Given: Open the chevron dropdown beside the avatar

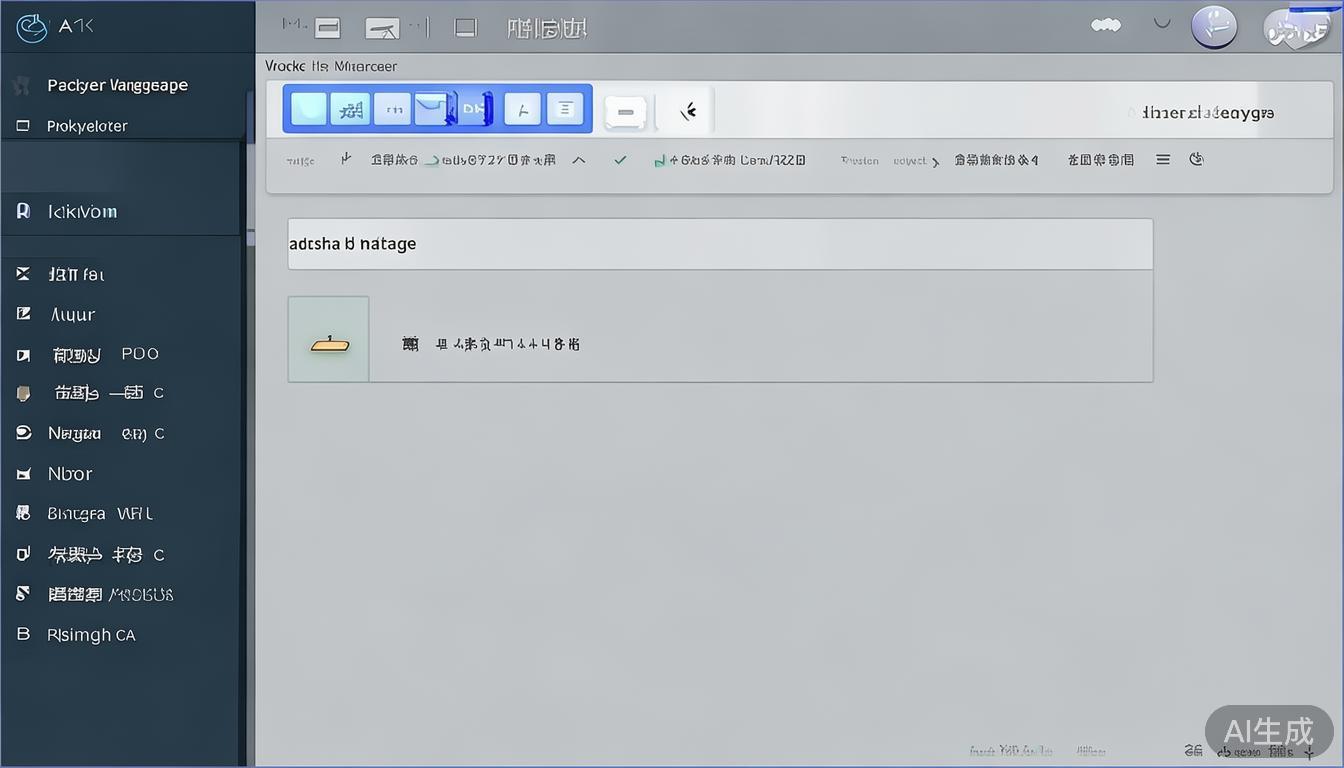Looking at the screenshot, I should [x=1162, y=23].
